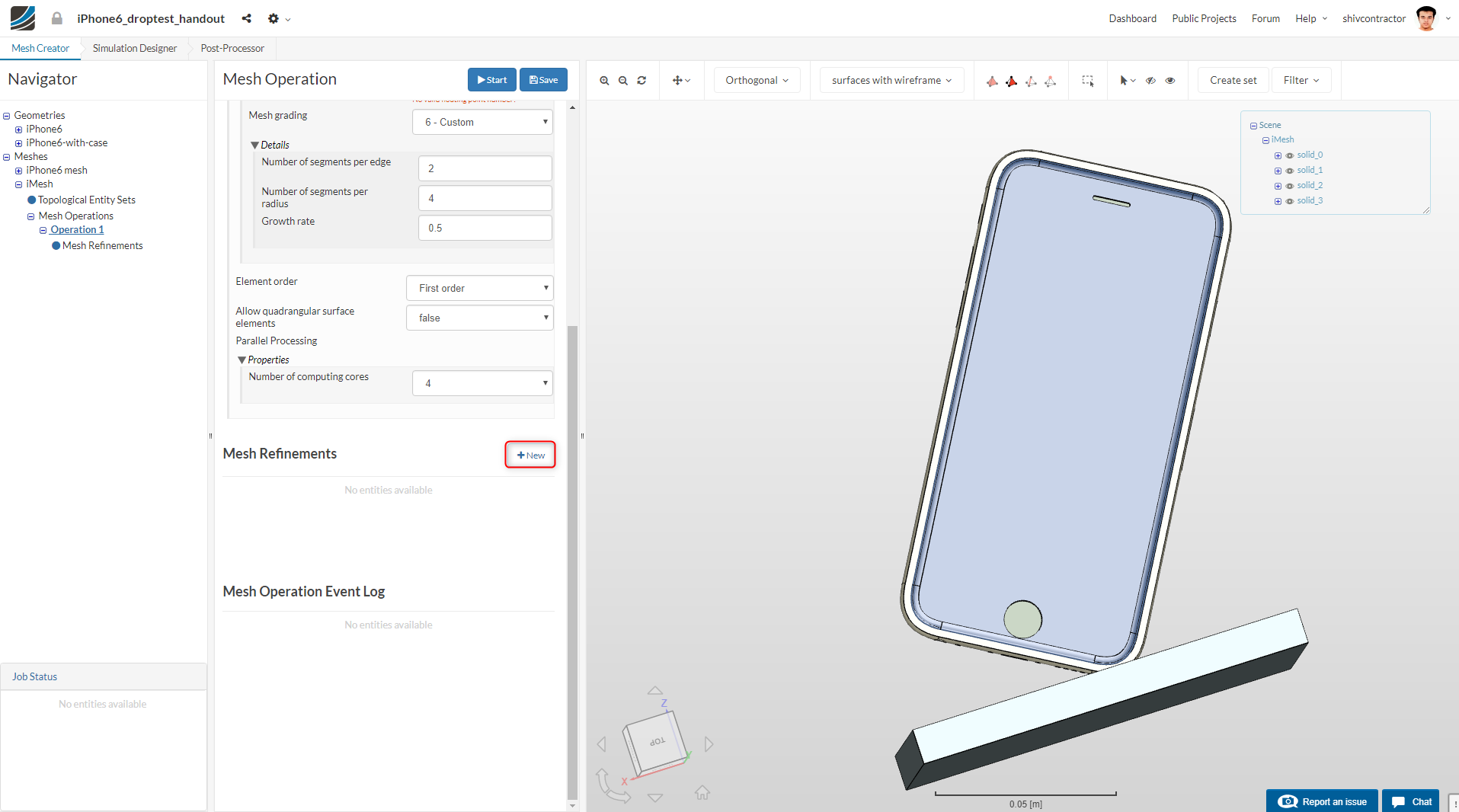The height and width of the screenshot is (812, 1459).
Task: Open the Forum menu item
Action: pyautogui.click(x=1265, y=18)
